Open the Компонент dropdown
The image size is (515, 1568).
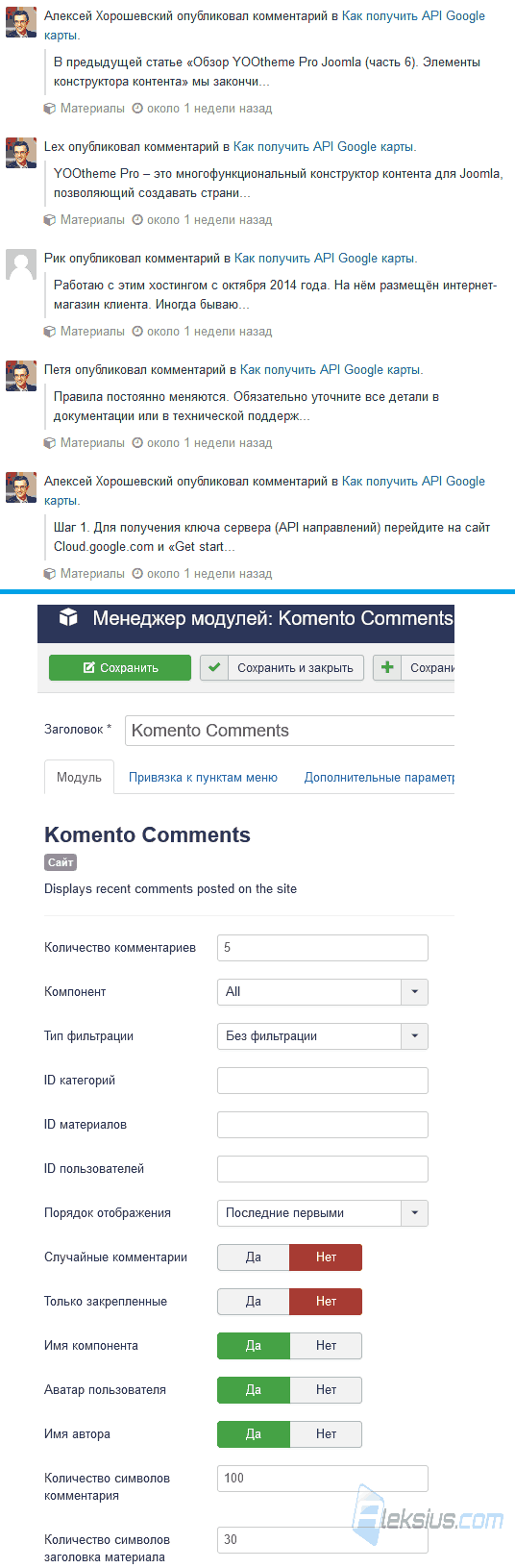point(323,992)
